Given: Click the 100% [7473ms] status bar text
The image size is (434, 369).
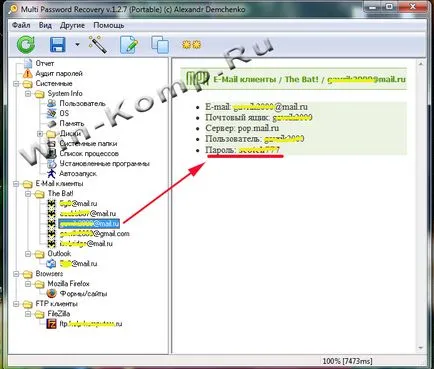Looking at the screenshot, I should click(x=347, y=361).
